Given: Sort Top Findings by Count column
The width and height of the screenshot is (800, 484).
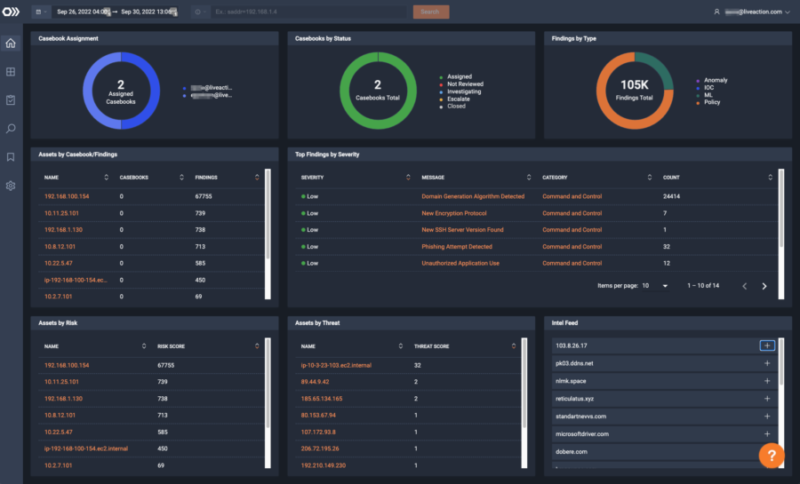Looking at the screenshot, I should [770, 177].
